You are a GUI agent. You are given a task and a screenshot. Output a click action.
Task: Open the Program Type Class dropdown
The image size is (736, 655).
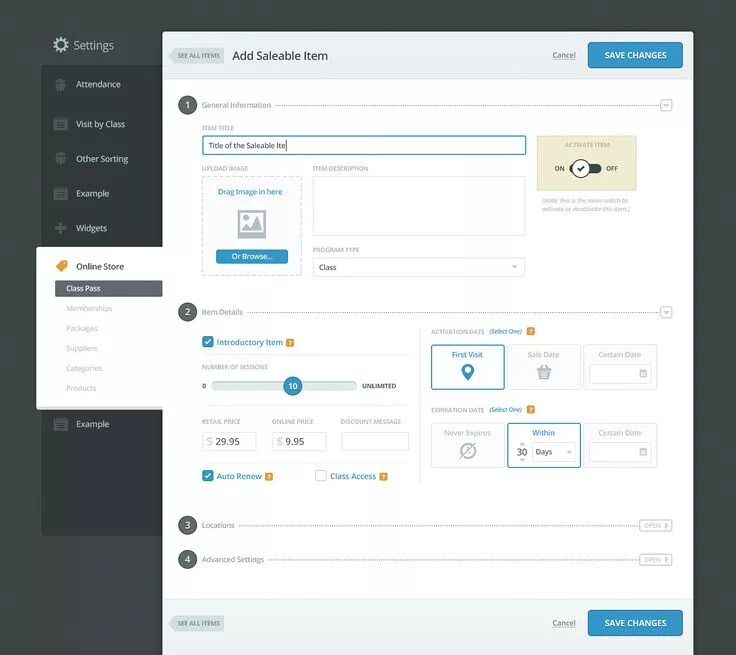click(418, 267)
